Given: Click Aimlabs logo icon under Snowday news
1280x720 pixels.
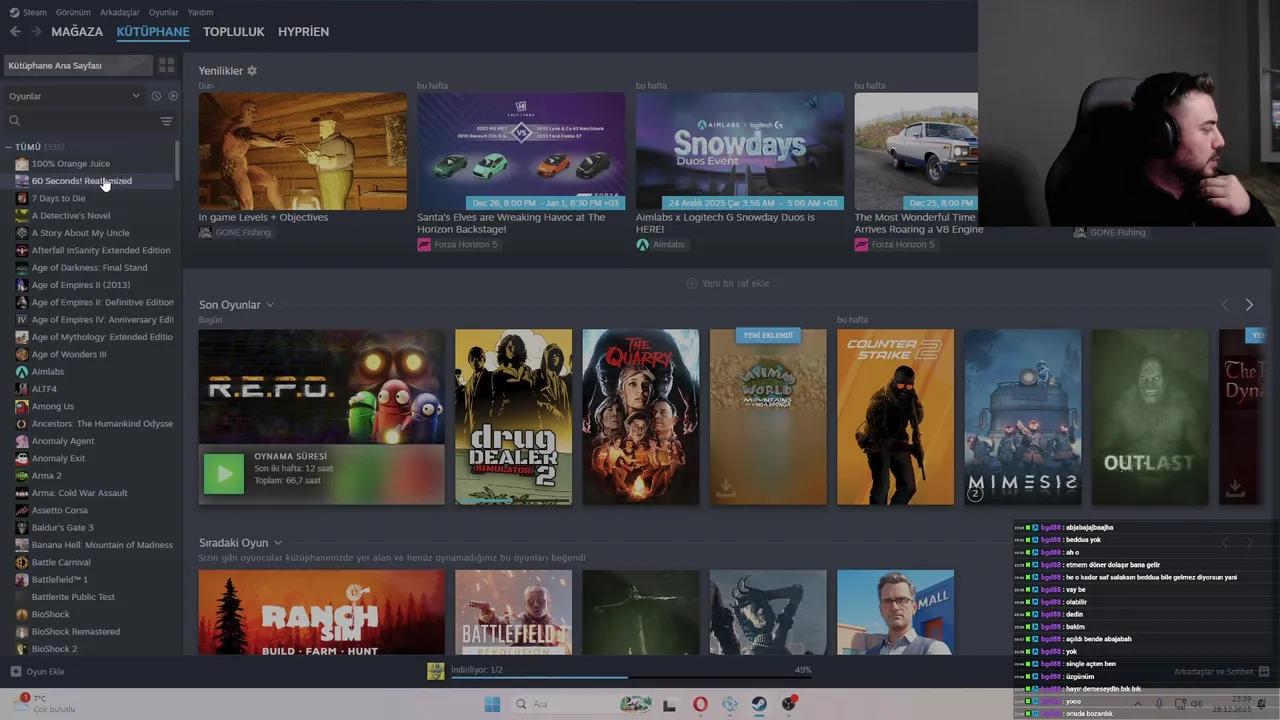Looking at the screenshot, I should (x=642, y=244).
